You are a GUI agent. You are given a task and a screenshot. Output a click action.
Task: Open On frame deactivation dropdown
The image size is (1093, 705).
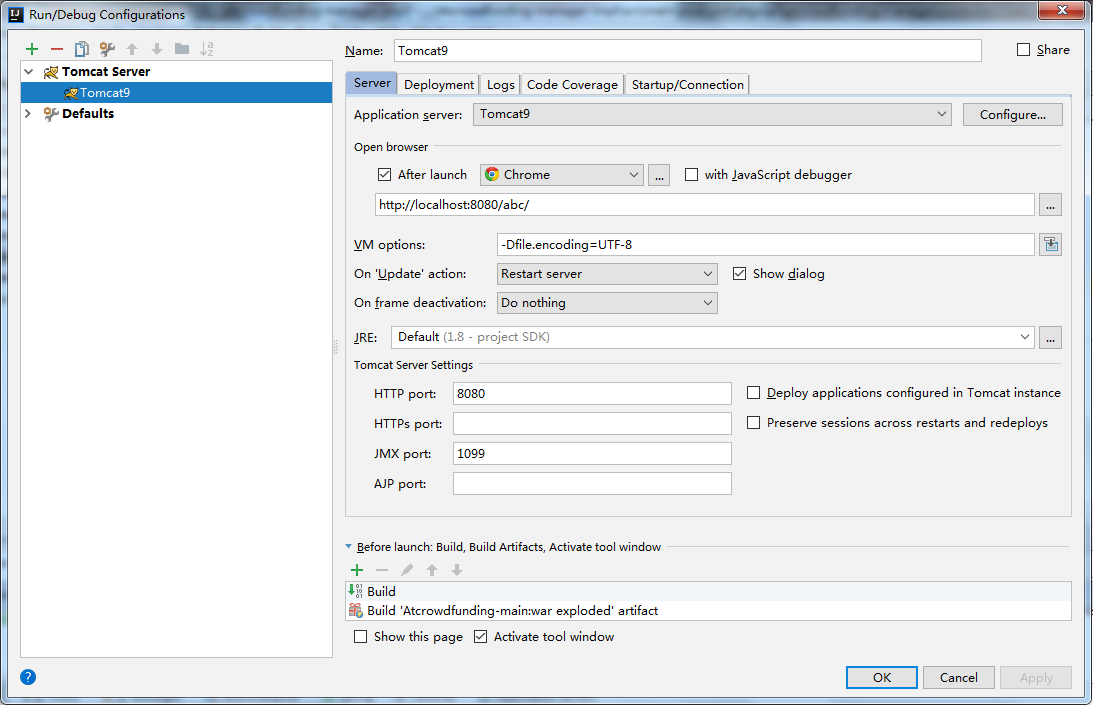607,303
